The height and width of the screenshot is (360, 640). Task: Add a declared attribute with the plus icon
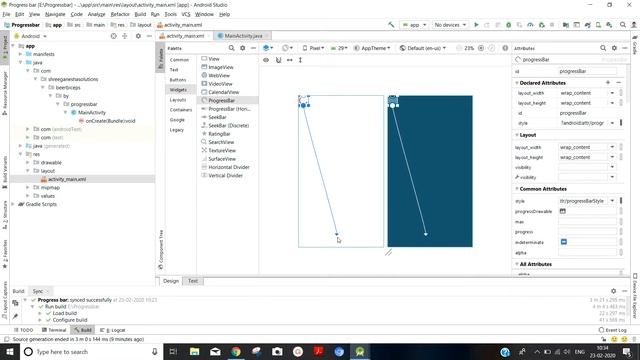[608, 82]
